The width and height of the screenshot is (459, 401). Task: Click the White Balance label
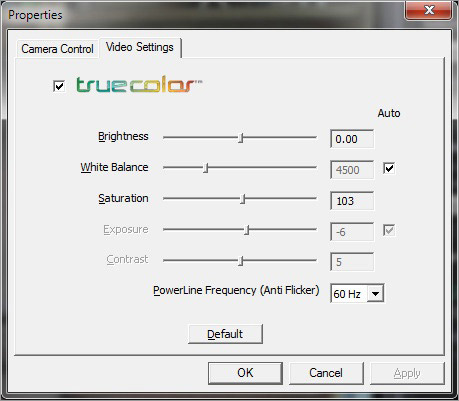pyautogui.click(x=114, y=167)
